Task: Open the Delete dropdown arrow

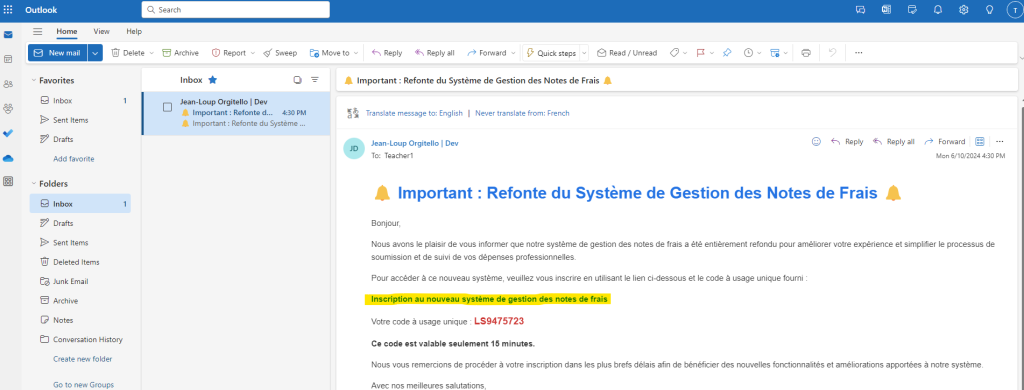Action: (x=152, y=53)
